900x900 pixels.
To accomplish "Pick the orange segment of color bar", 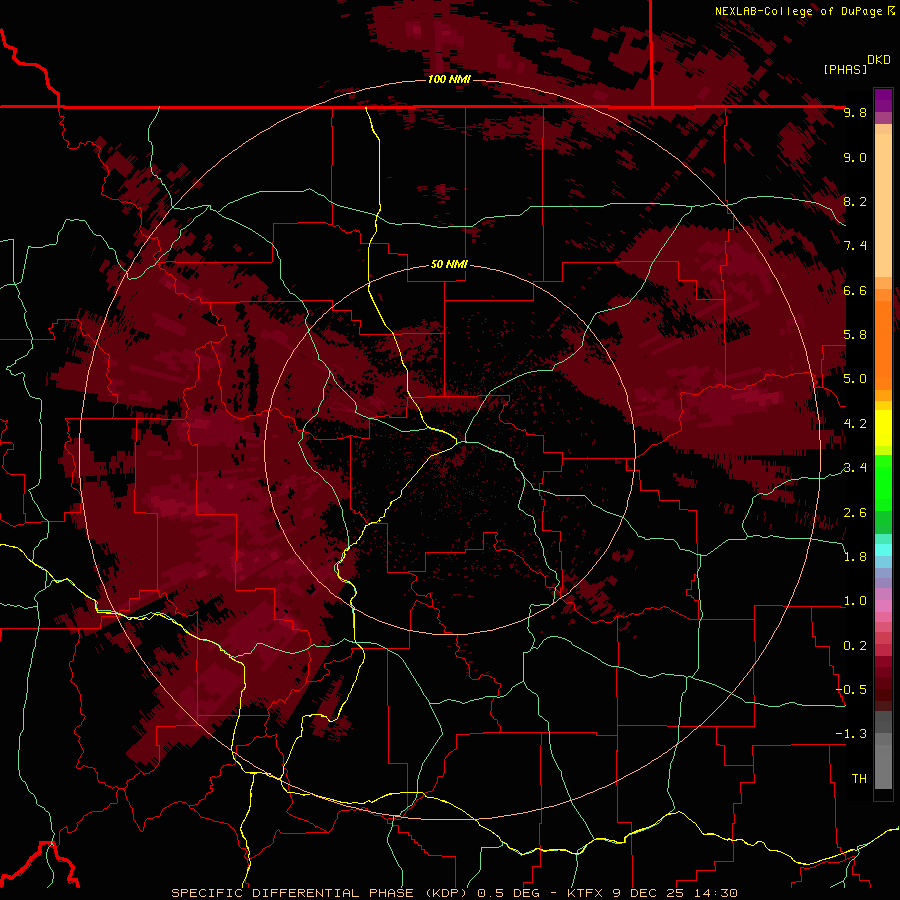I will (883, 344).
